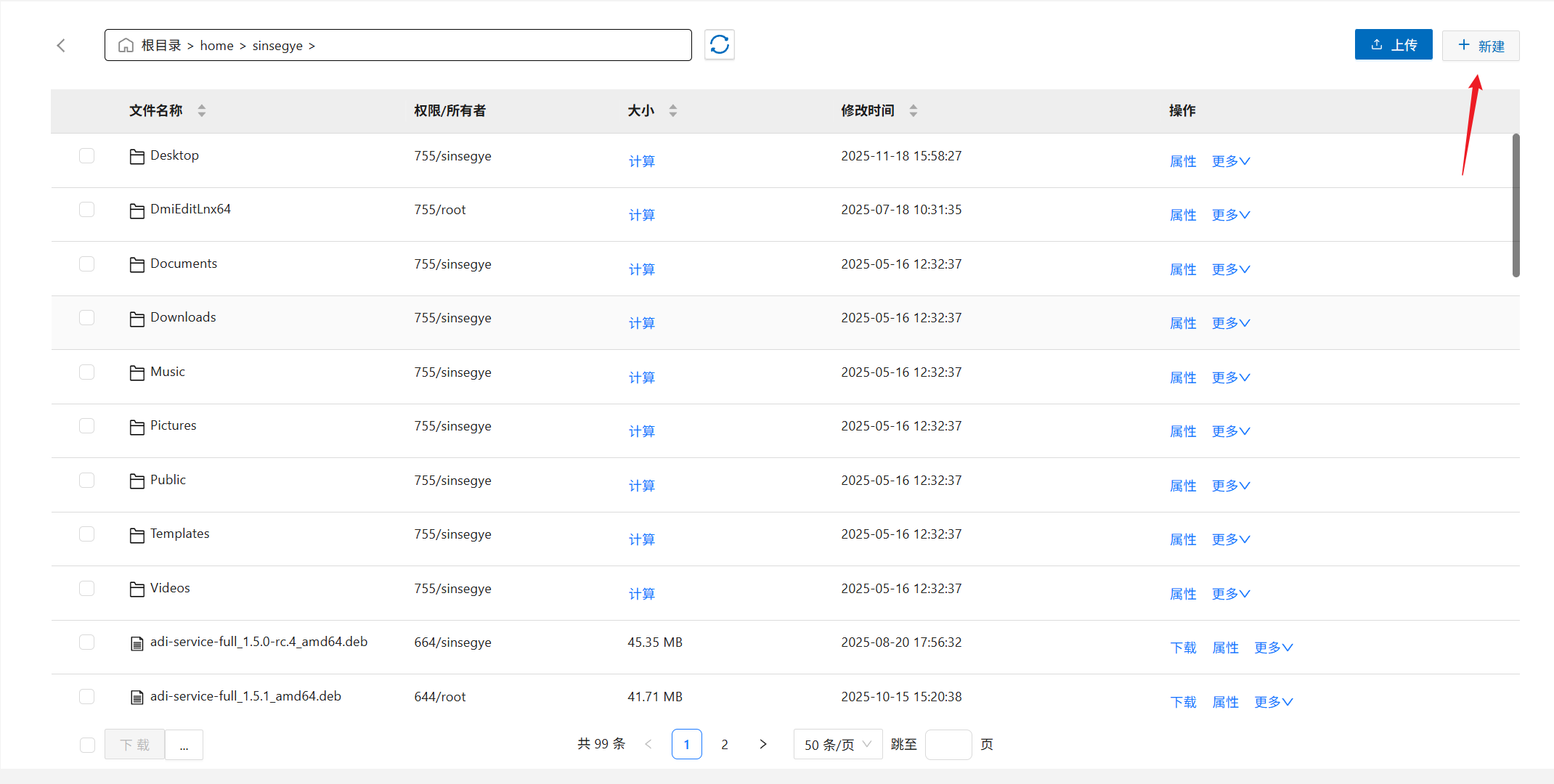
Task: Click the adi-service-full_1.5.1 deb file icon
Action: click(x=137, y=698)
